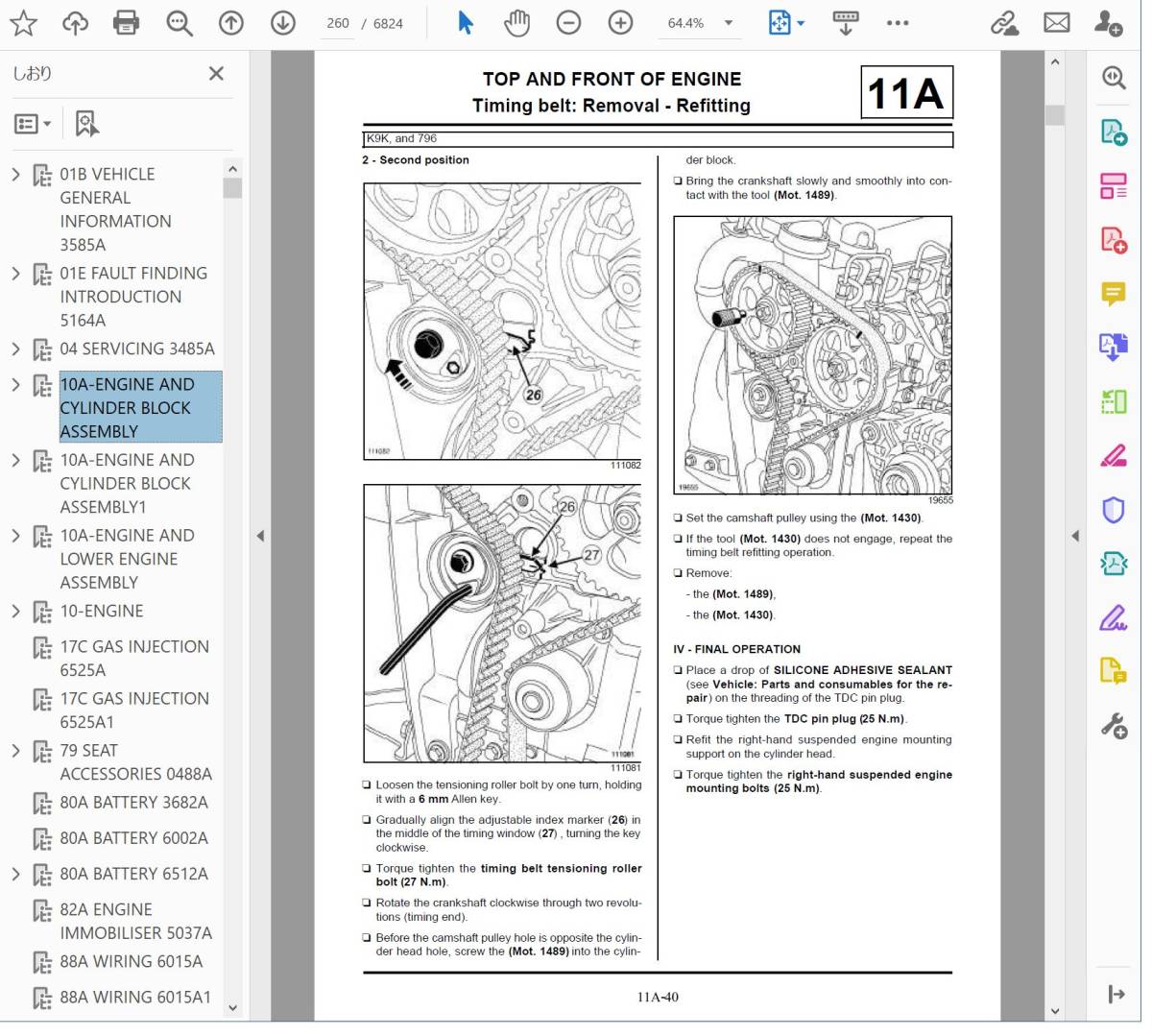Go to next page arrow

282,23
